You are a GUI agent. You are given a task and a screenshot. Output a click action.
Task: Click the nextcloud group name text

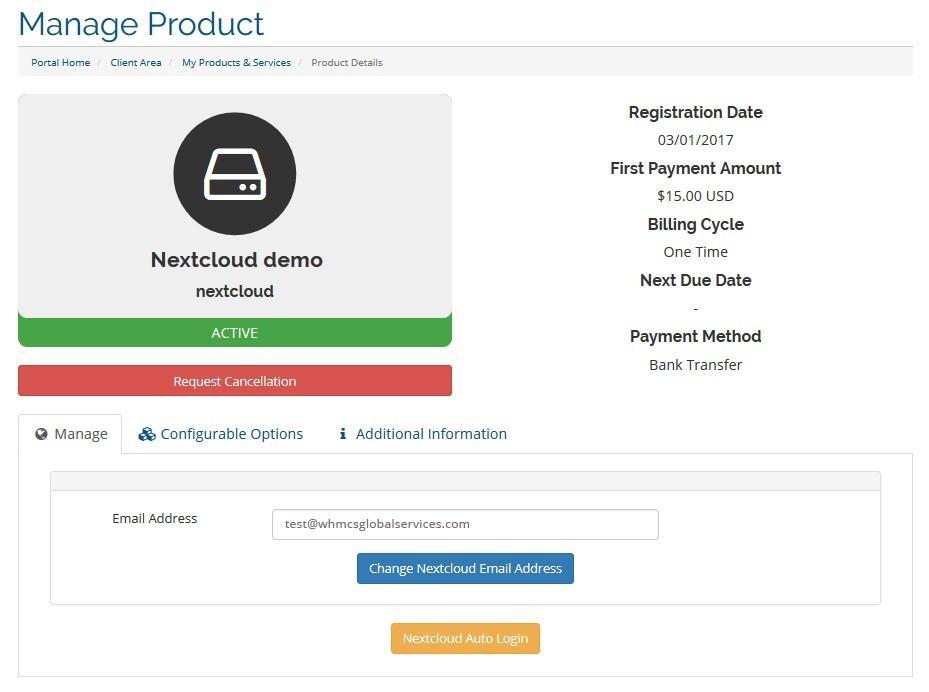(235, 291)
